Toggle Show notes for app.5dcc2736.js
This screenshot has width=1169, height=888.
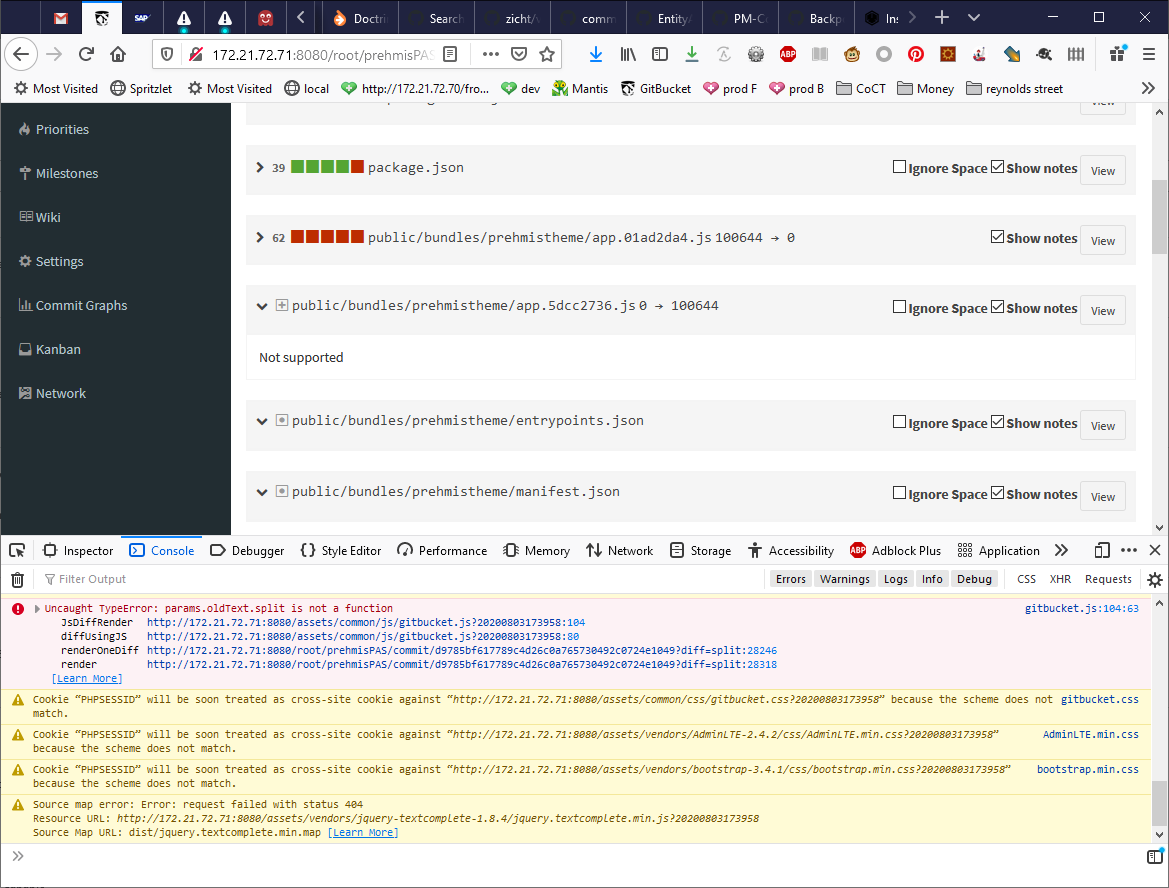(997, 307)
